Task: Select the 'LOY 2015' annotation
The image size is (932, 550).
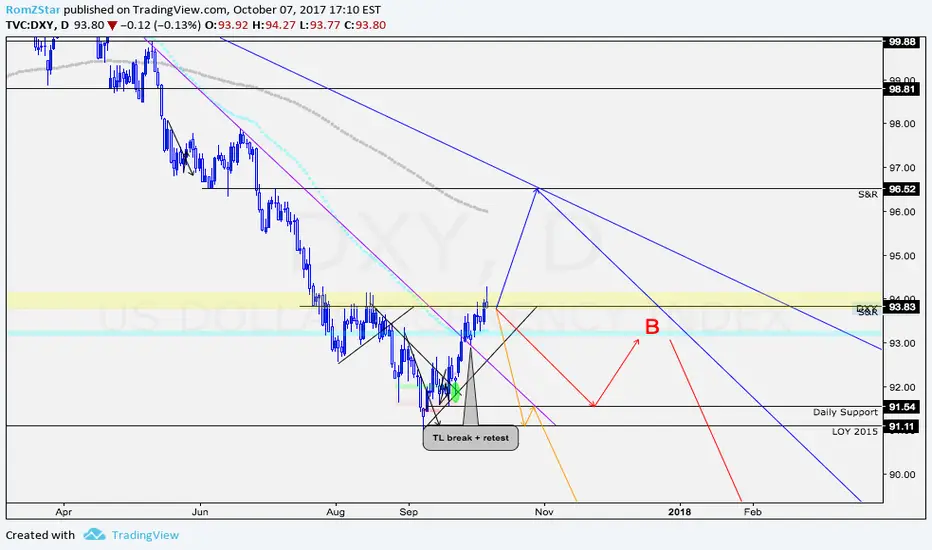Action: tap(855, 432)
